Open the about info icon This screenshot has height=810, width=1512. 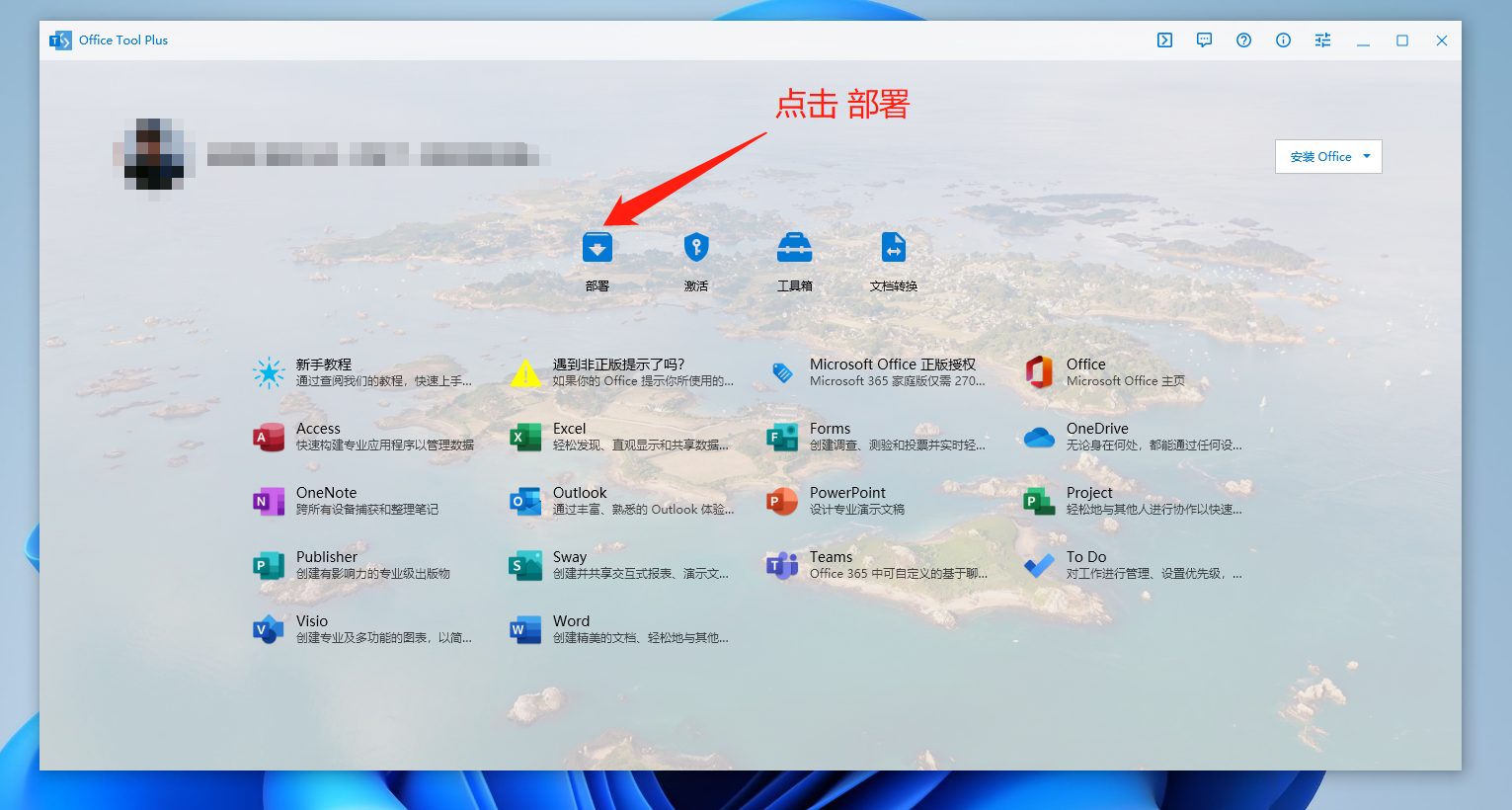pyautogui.click(x=1284, y=40)
